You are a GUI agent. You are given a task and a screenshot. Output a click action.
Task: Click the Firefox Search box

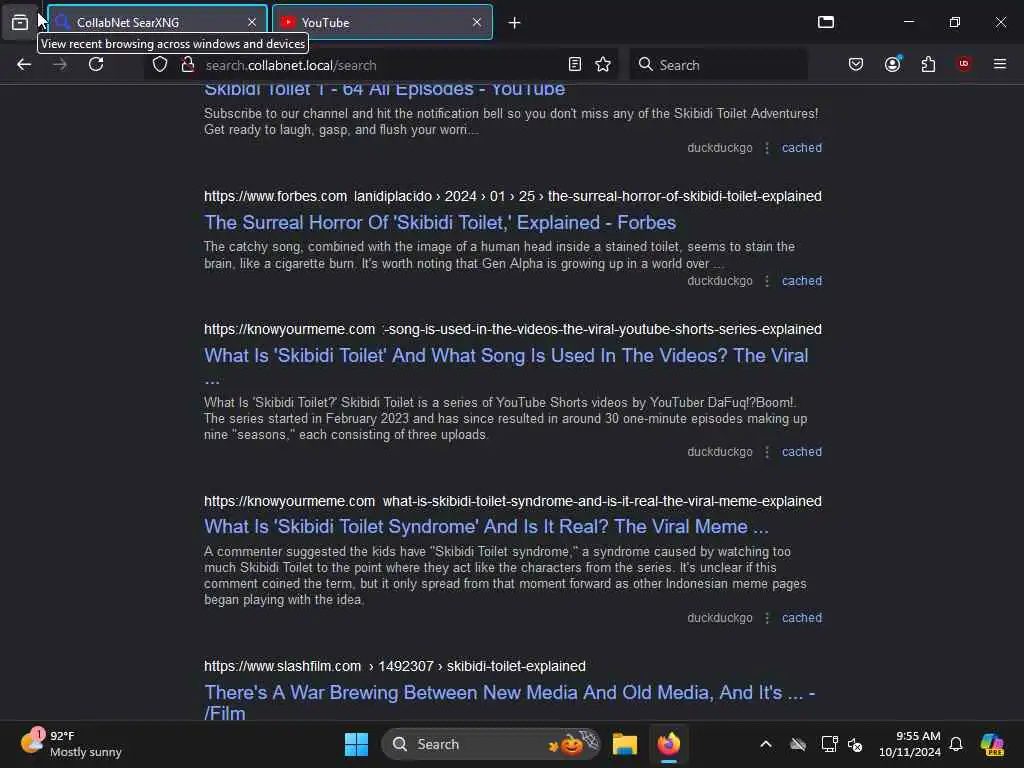(x=718, y=65)
